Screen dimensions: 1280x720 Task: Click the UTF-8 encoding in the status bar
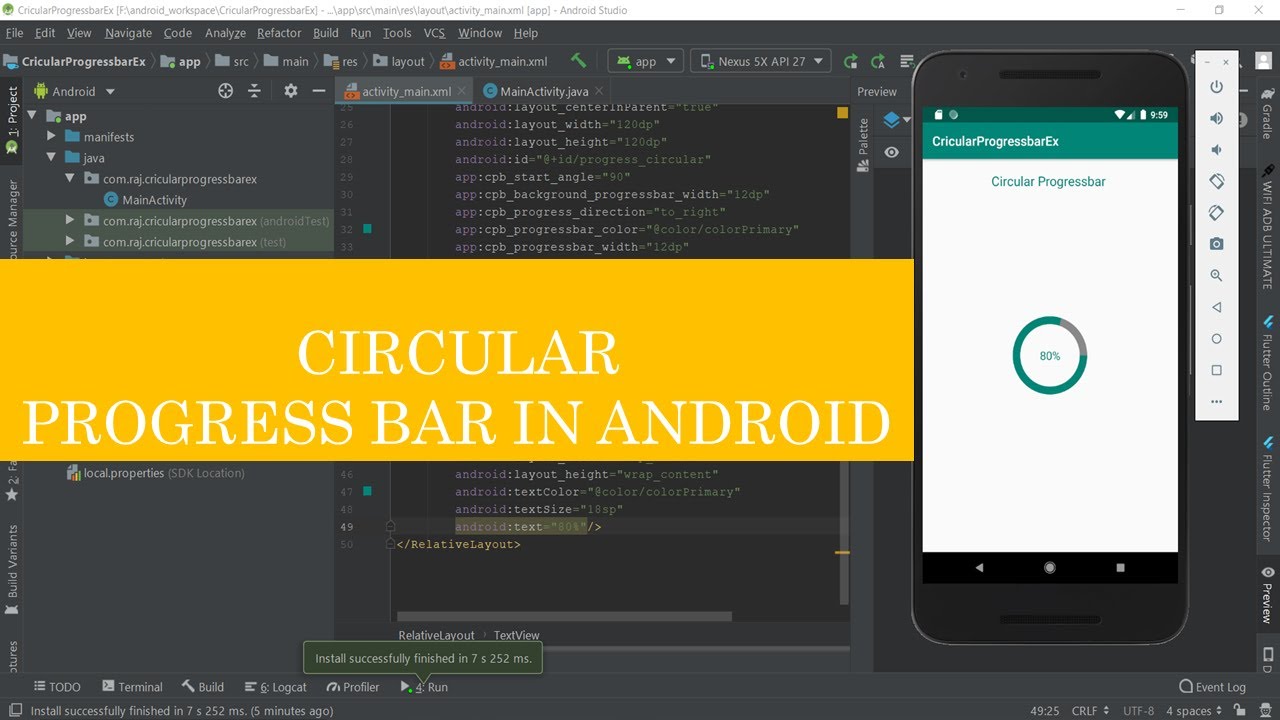pyautogui.click(x=1138, y=711)
